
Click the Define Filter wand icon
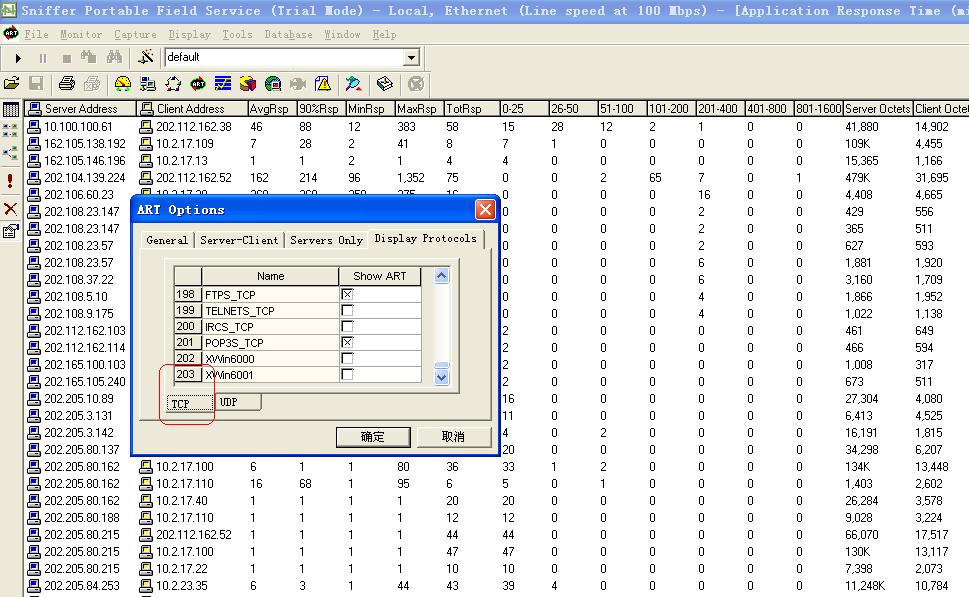click(147, 58)
